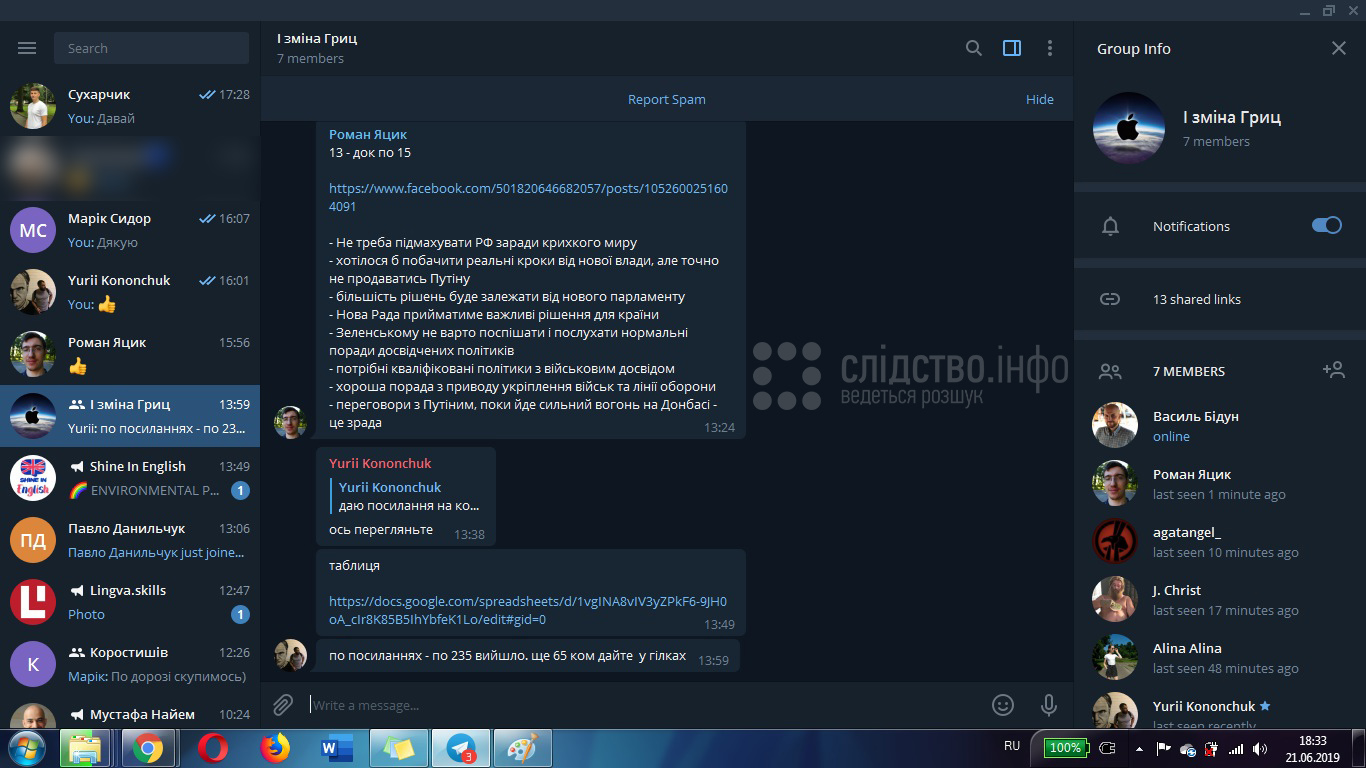Focus the Write a message field
The height and width of the screenshot is (768, 1366).
[645, 705]
